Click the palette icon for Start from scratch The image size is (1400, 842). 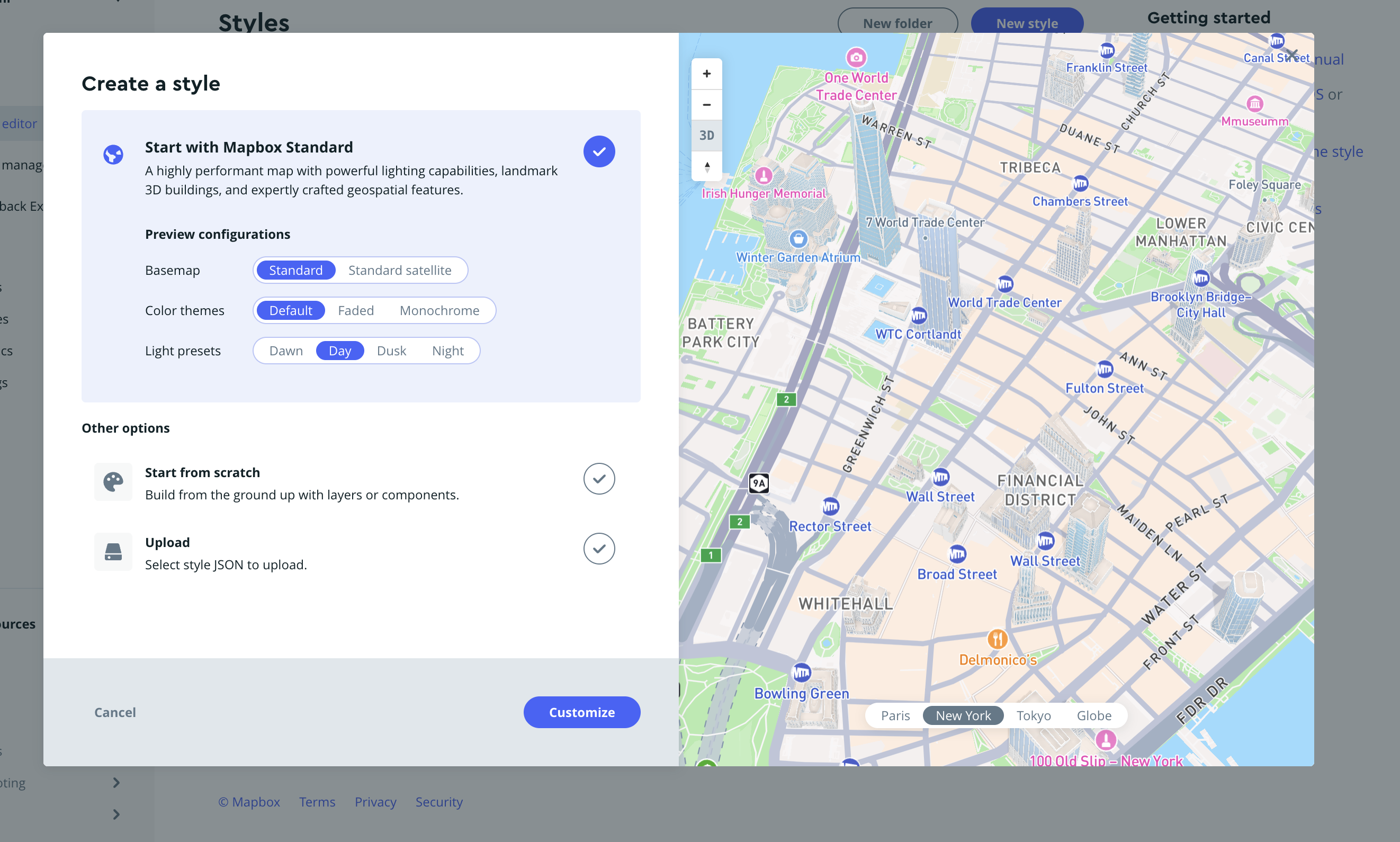[x=113, y=482]
